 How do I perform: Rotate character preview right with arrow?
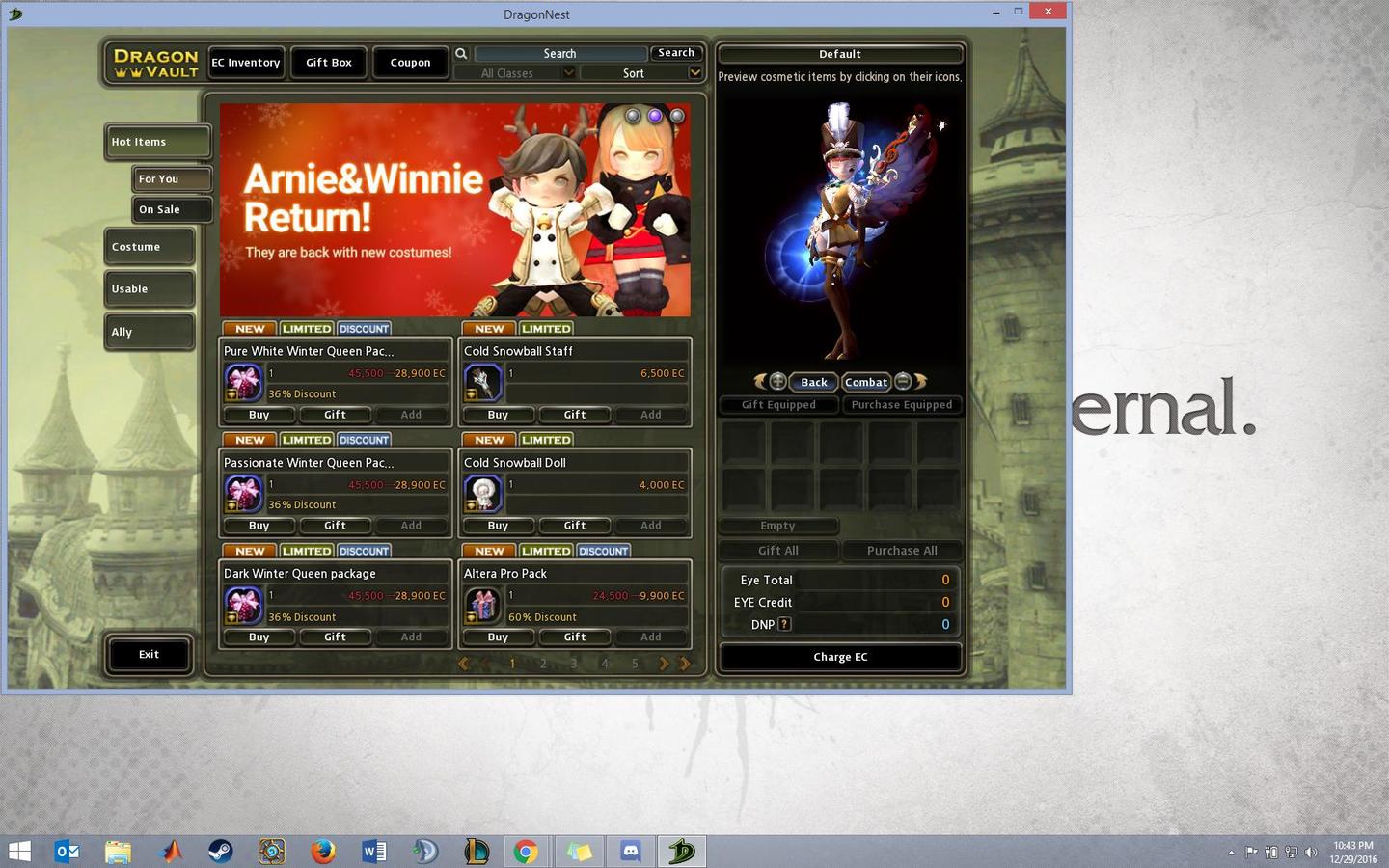(920, 381)
